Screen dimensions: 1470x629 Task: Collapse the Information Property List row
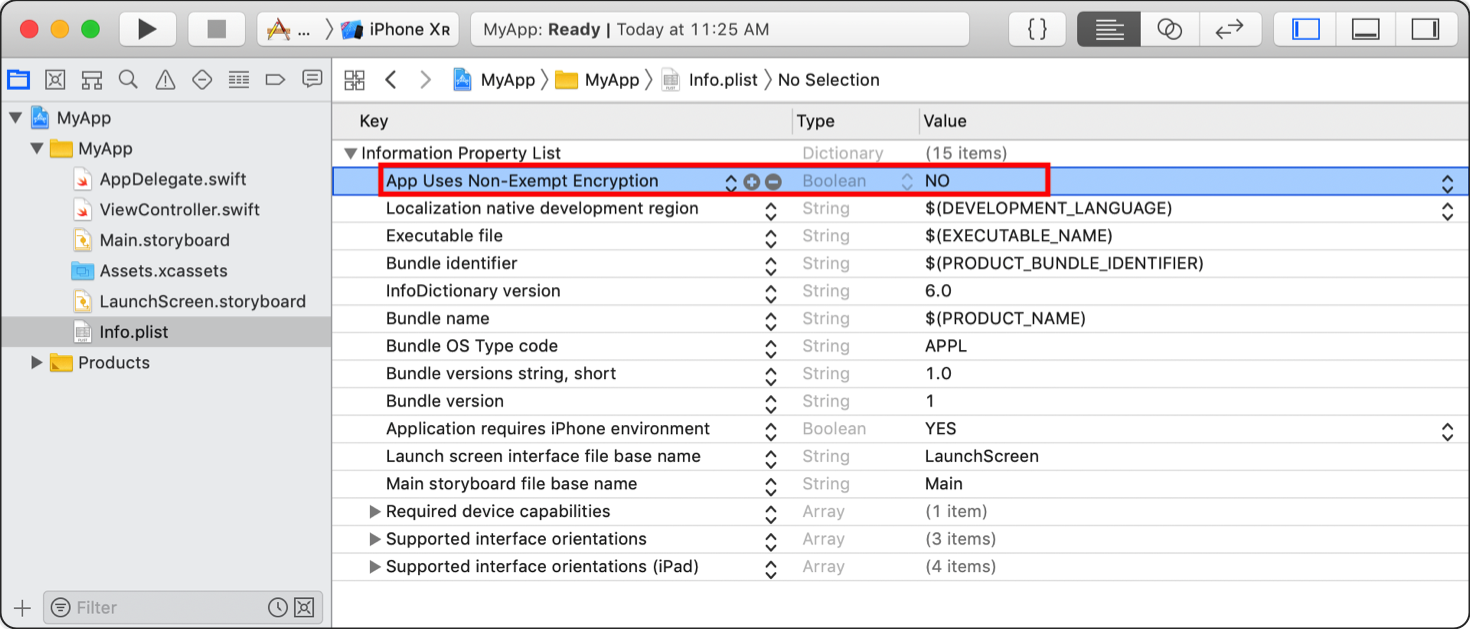pos(350,154)
